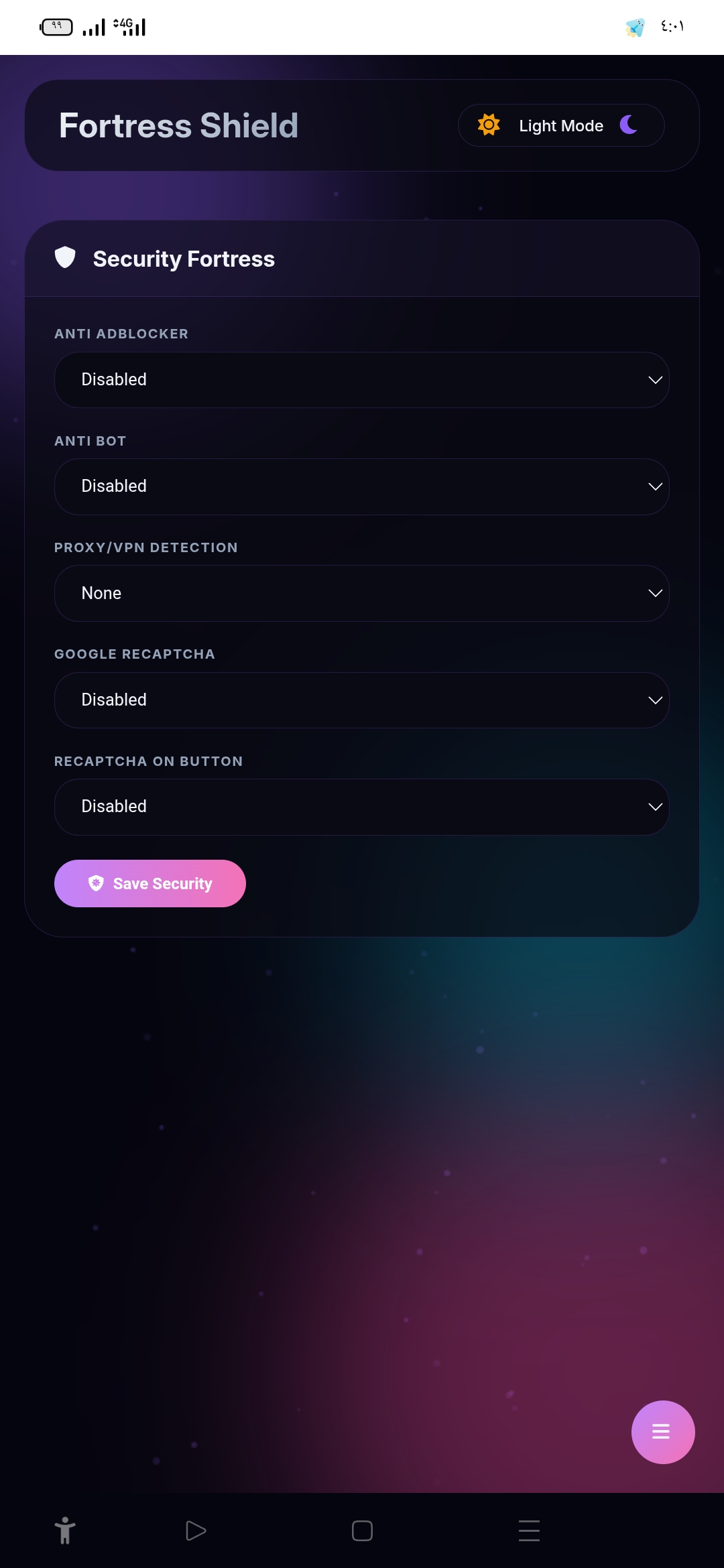The height and width of the screenshot is (1568, 724).
Task: Expand the Google reCAPTCHA dropdown
Action: pyautogui.click(x=362, y=700)
